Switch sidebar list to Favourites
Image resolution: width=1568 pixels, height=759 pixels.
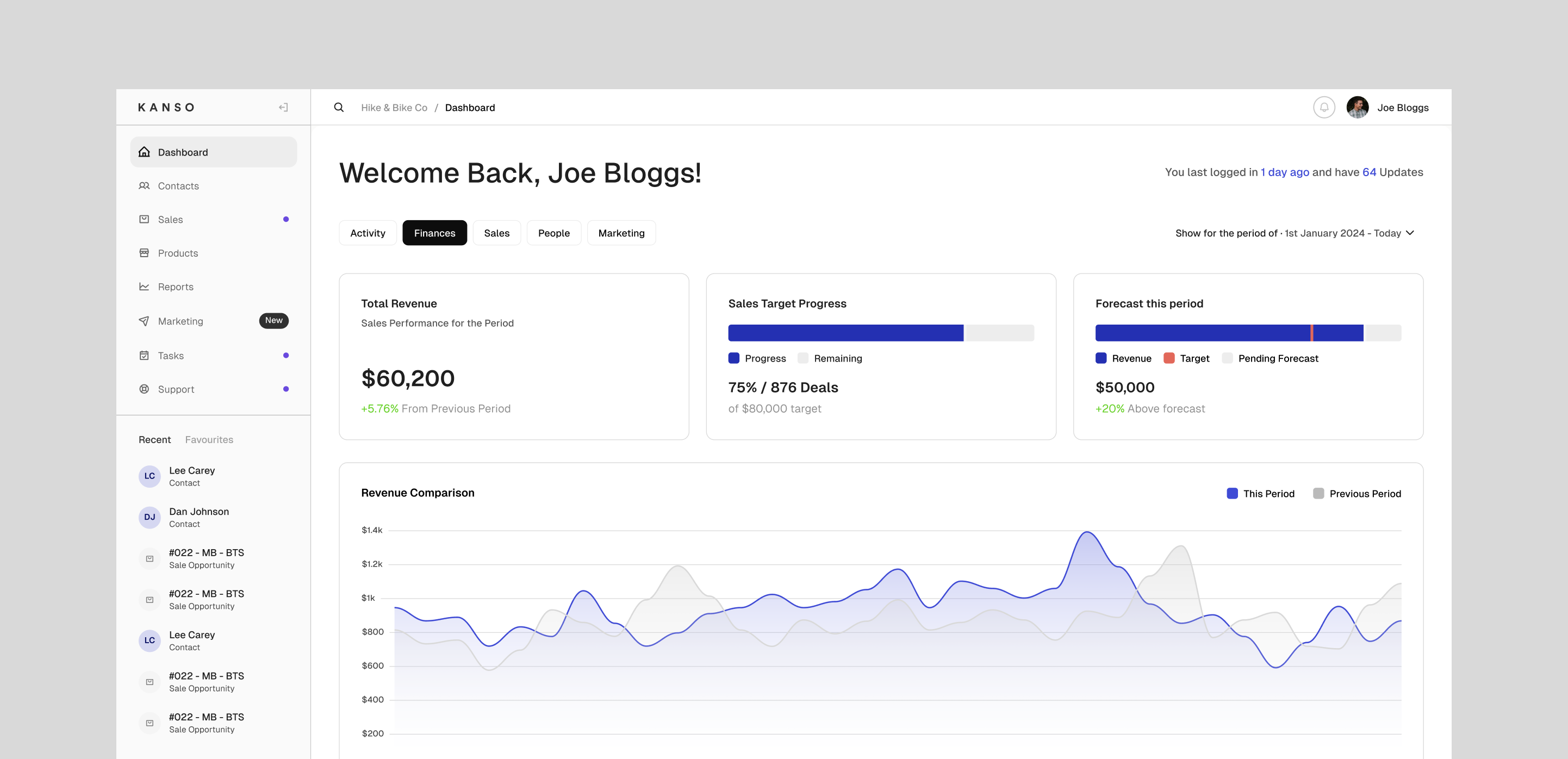pos(209,439)
